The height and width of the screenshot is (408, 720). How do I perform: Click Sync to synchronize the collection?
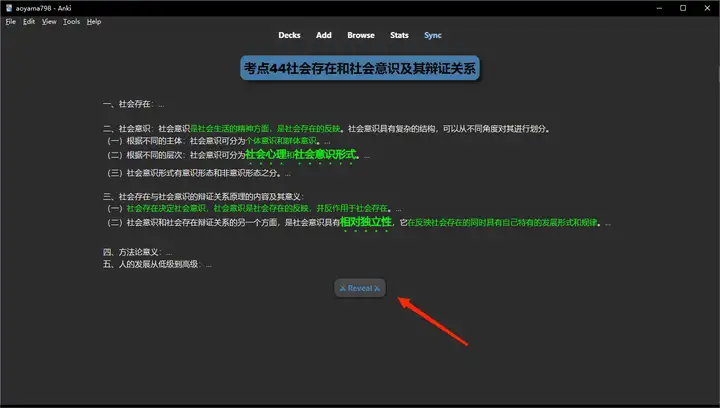click(x=432, y=35)
